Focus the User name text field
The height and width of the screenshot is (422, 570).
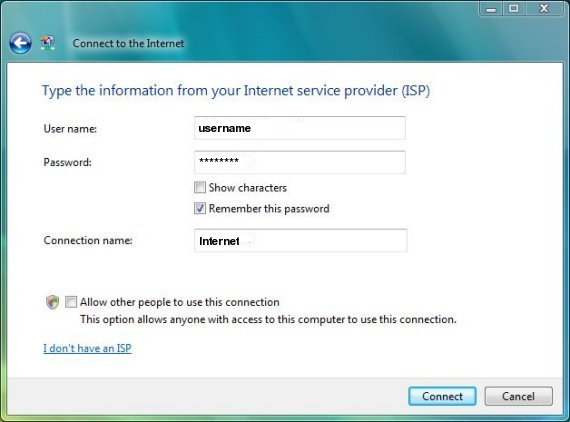click(300, 128)
